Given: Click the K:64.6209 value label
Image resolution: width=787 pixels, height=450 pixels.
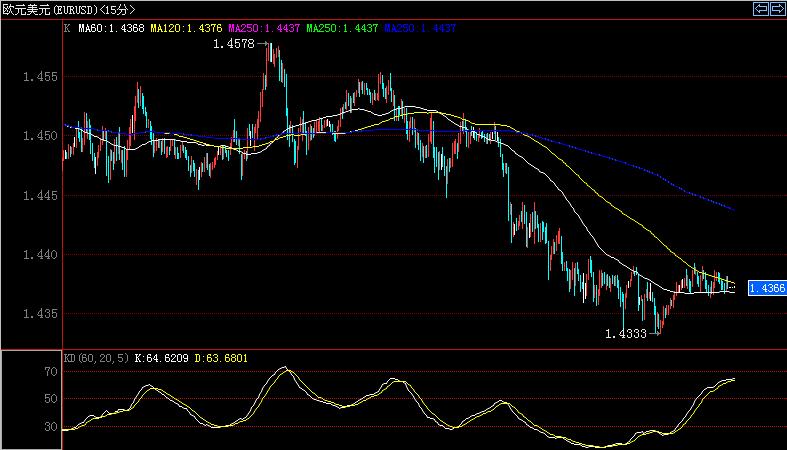Looking at the screenshot, I should tap(162, 358).
